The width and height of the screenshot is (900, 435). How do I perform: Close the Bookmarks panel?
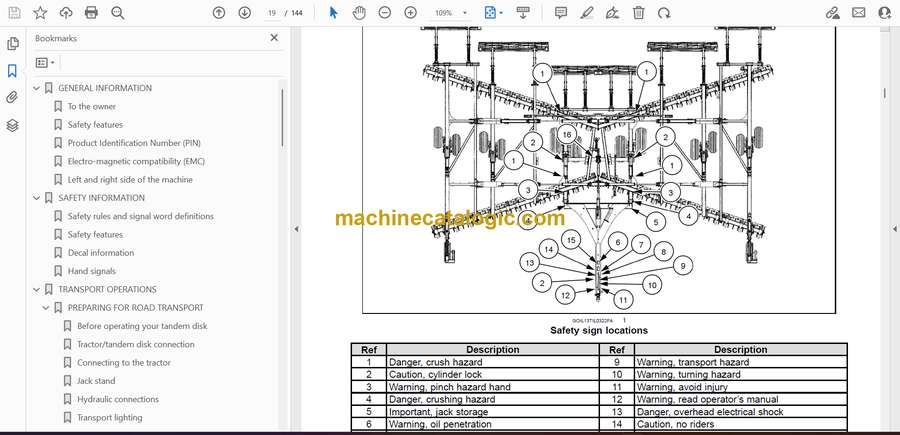(x=274, y=38)
